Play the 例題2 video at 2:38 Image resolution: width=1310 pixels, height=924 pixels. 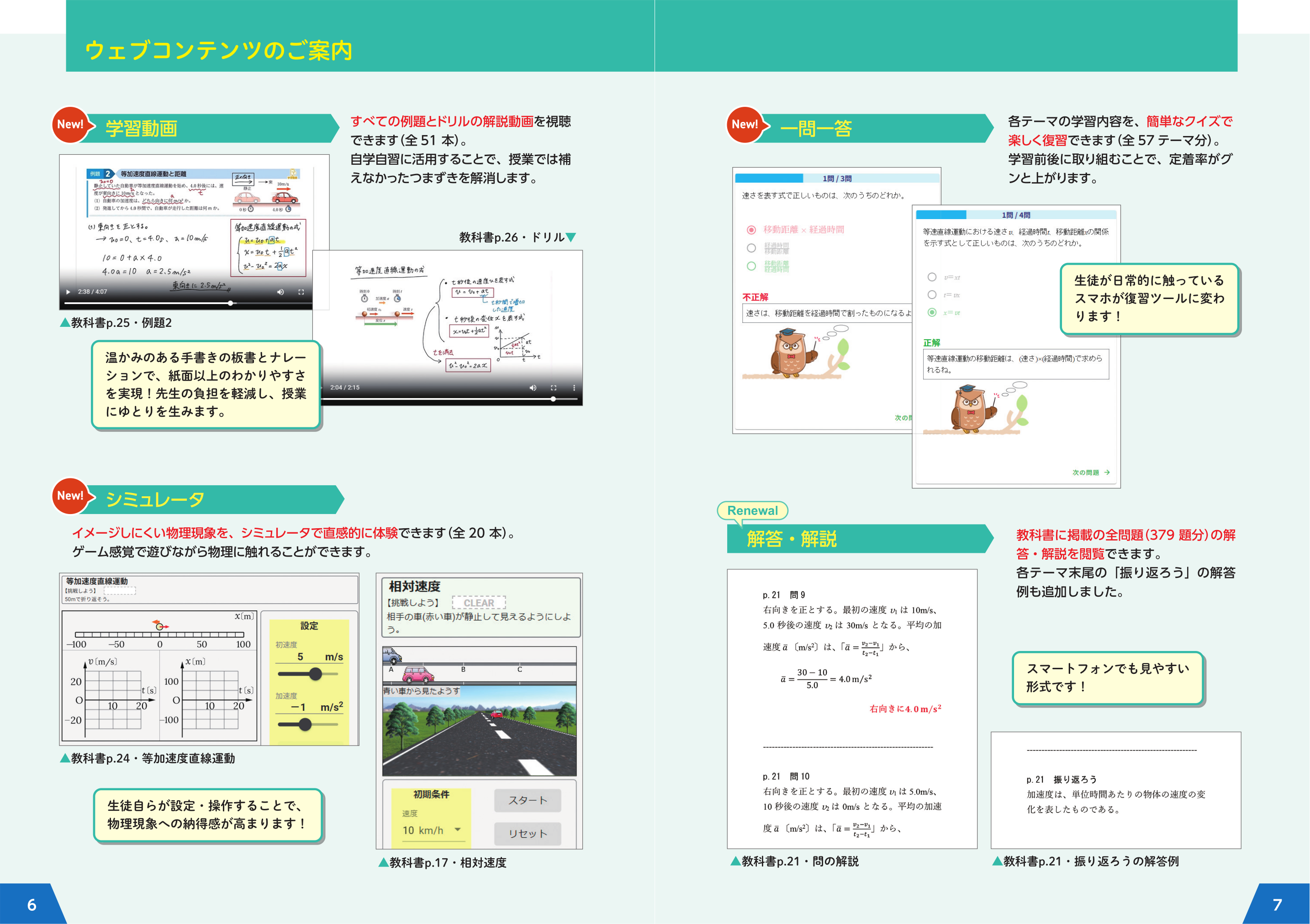69,292
